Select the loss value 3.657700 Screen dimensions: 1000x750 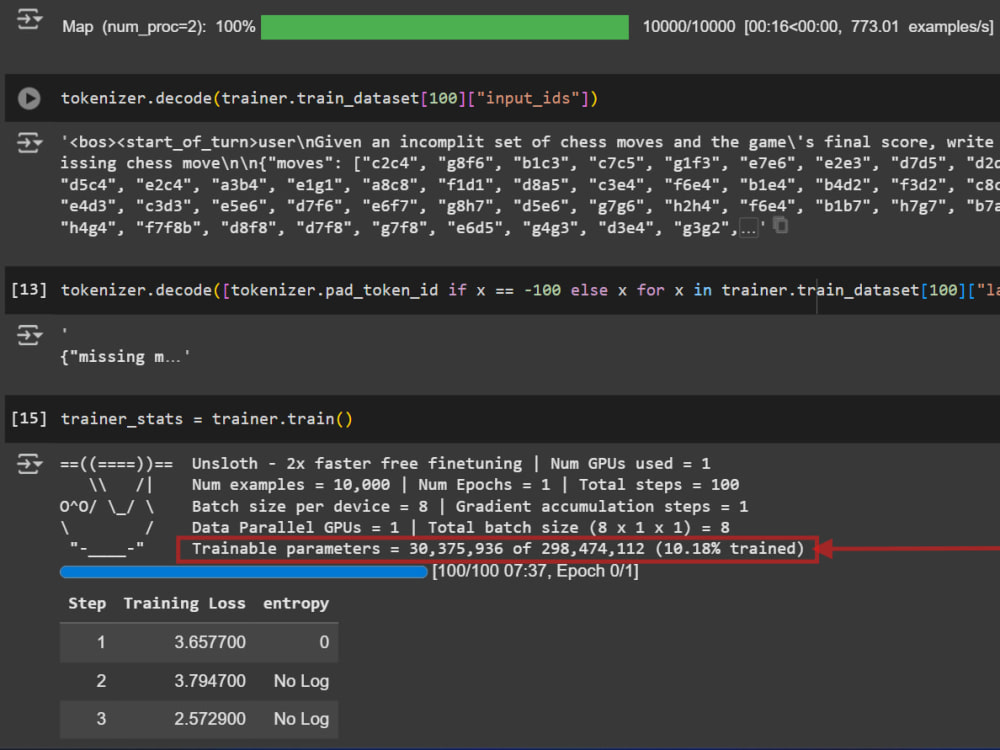[x=210, y=642]
